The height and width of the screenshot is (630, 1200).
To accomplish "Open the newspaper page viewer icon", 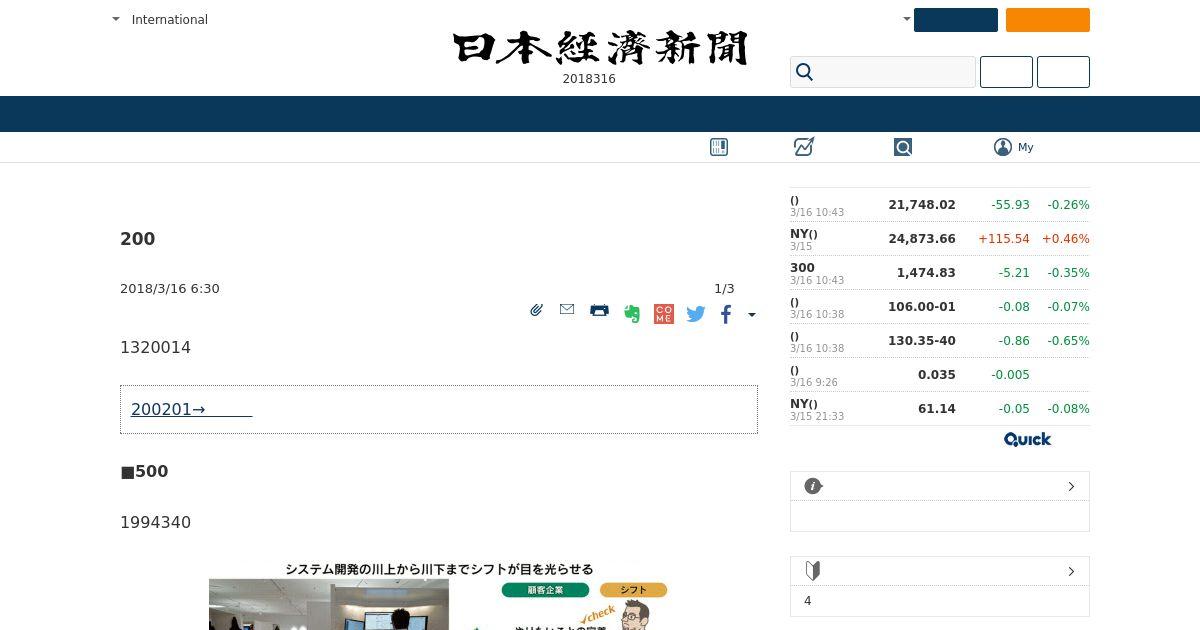I will [719, 147].
